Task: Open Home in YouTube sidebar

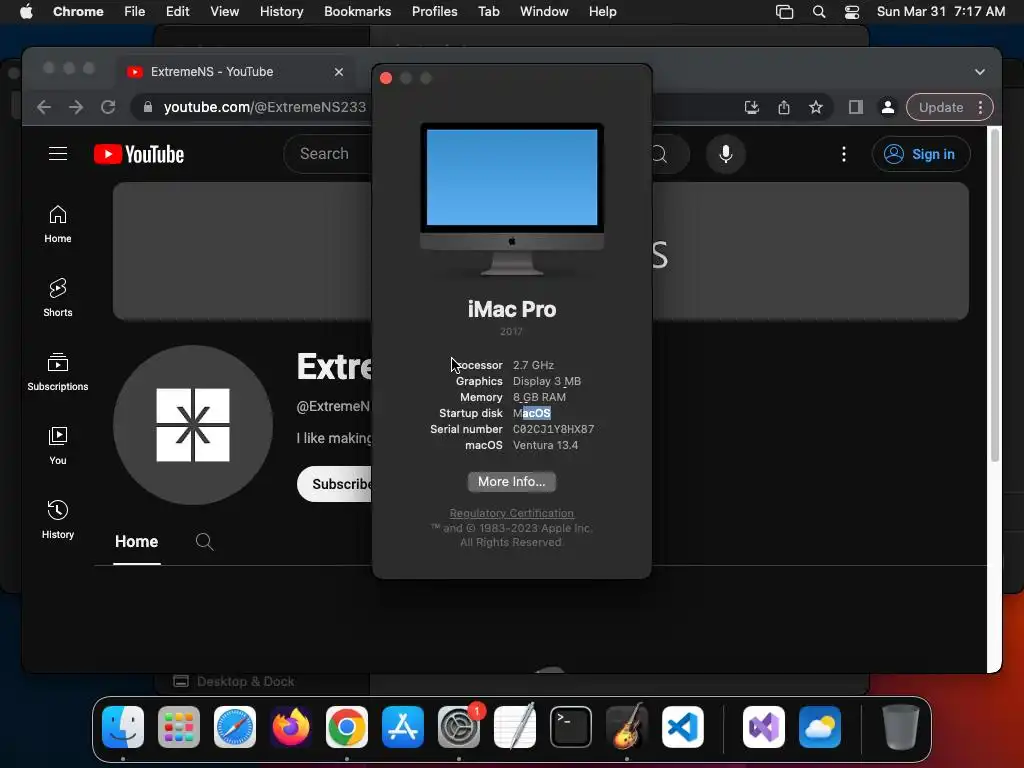Action: coord(58,224)
